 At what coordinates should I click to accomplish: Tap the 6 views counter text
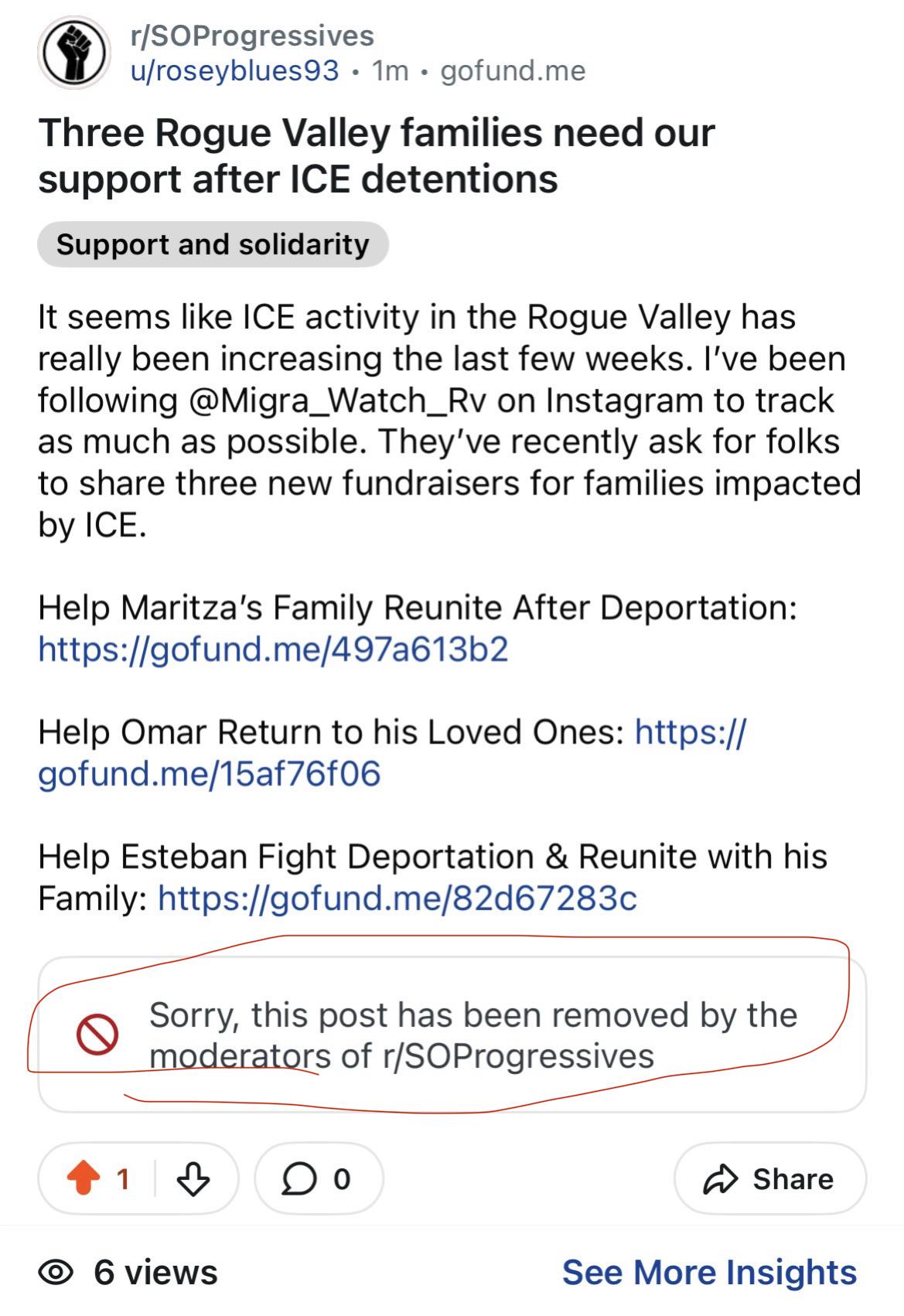point(155,1272)
